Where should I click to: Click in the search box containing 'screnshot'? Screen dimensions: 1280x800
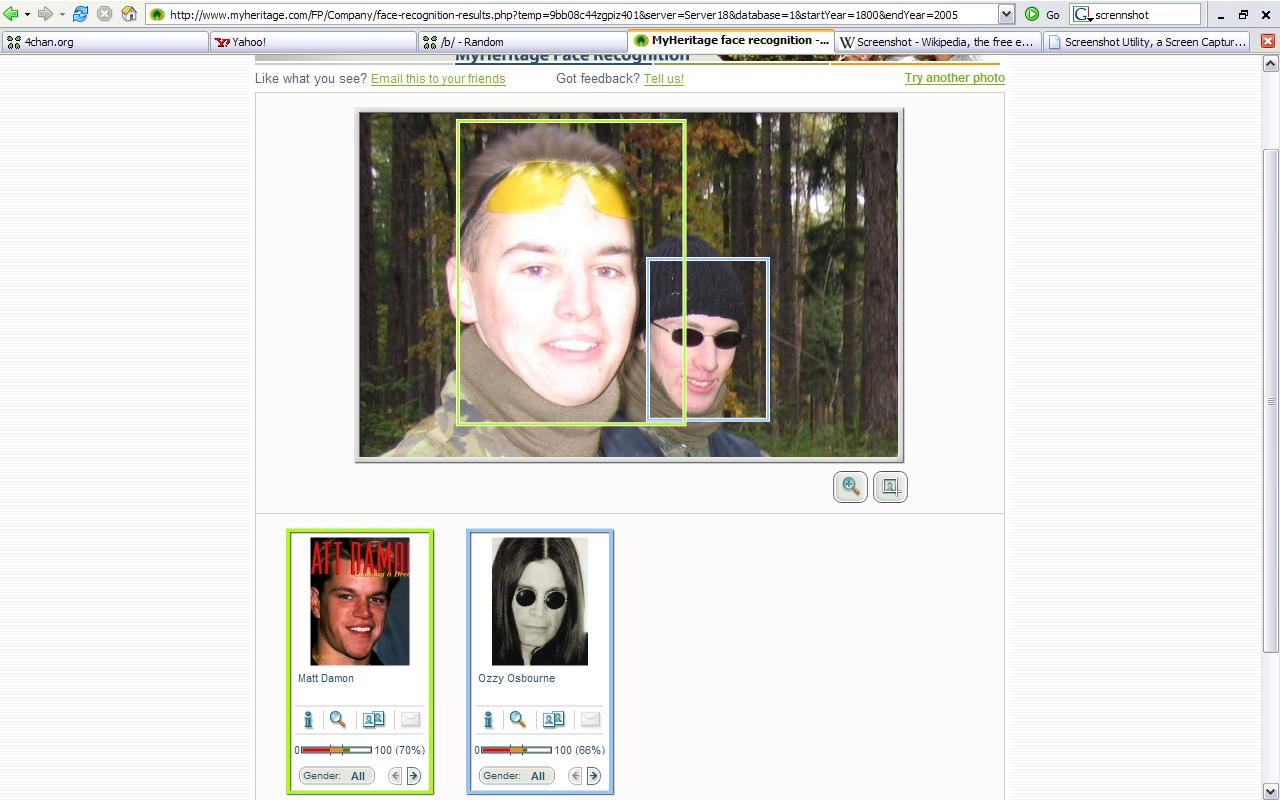tap(1146, 14)
